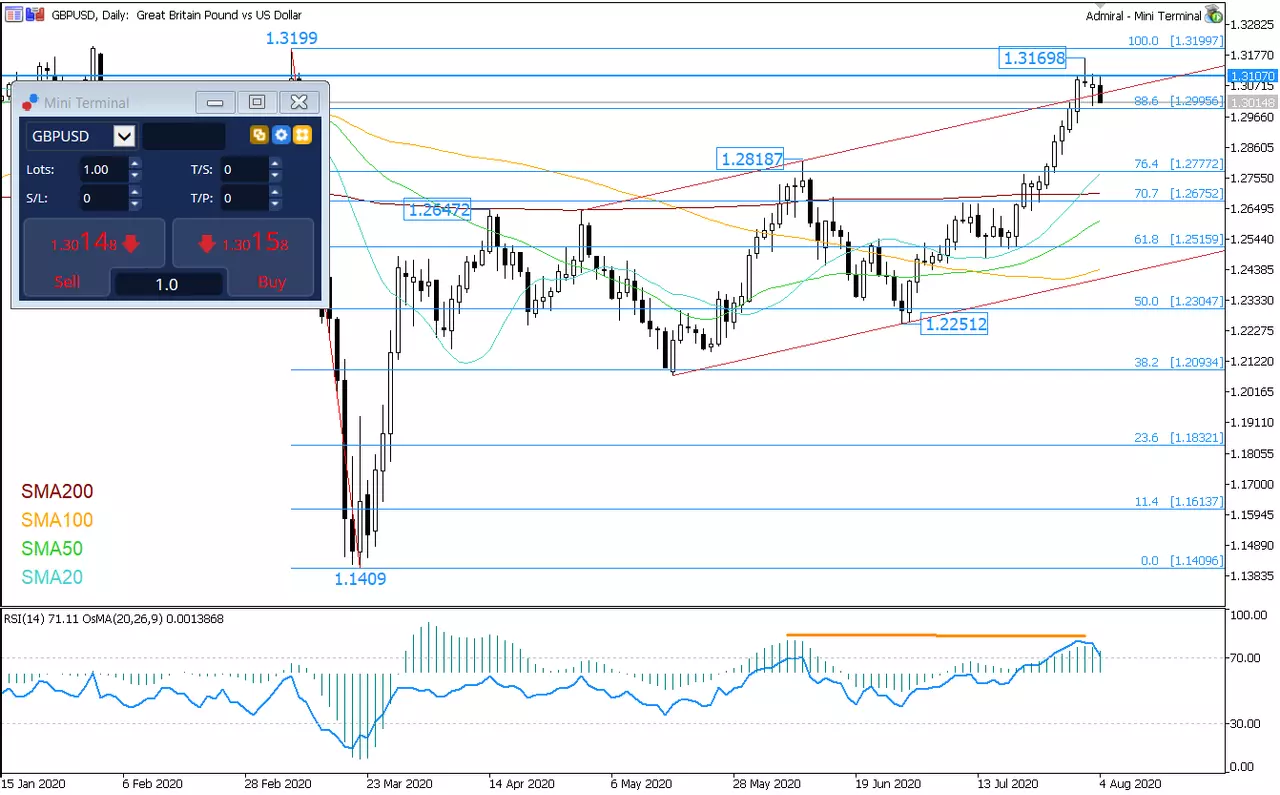Increase the T/S value with up arrow
Viewport: 1280px width, 795px height.
pyautogui.click(x=275, y=164)
